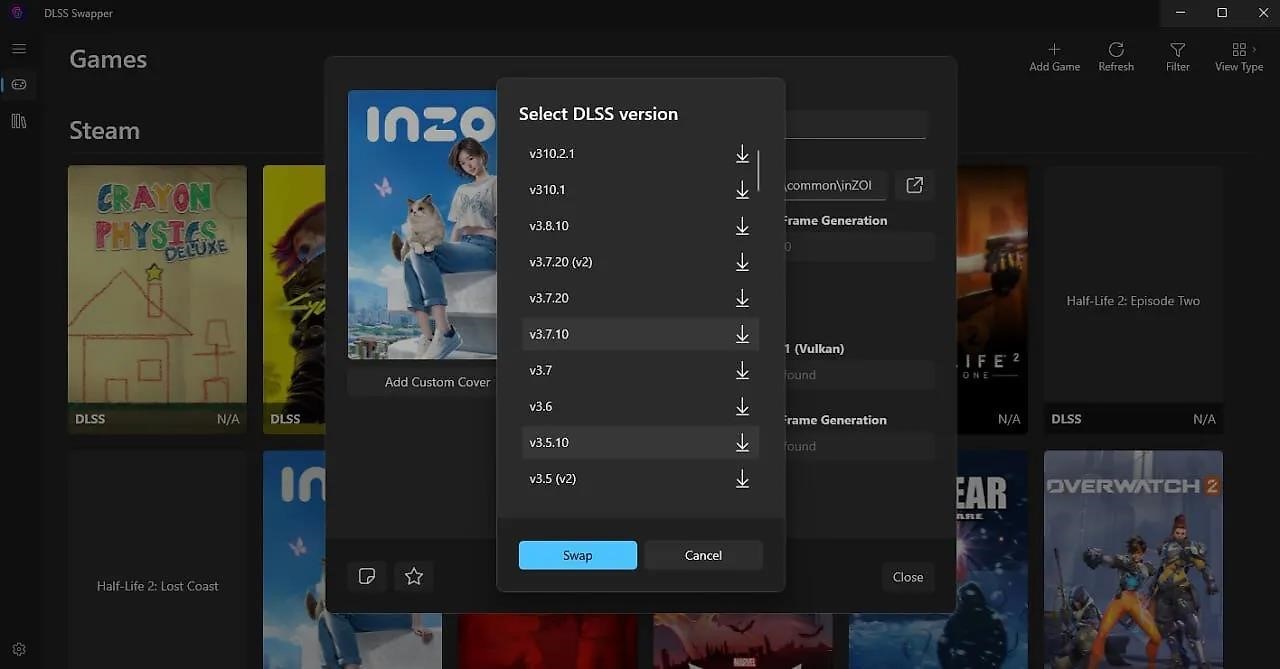1280x669 pixels.
Task: Expand the View Type menu
Action: click(1239, 57)
